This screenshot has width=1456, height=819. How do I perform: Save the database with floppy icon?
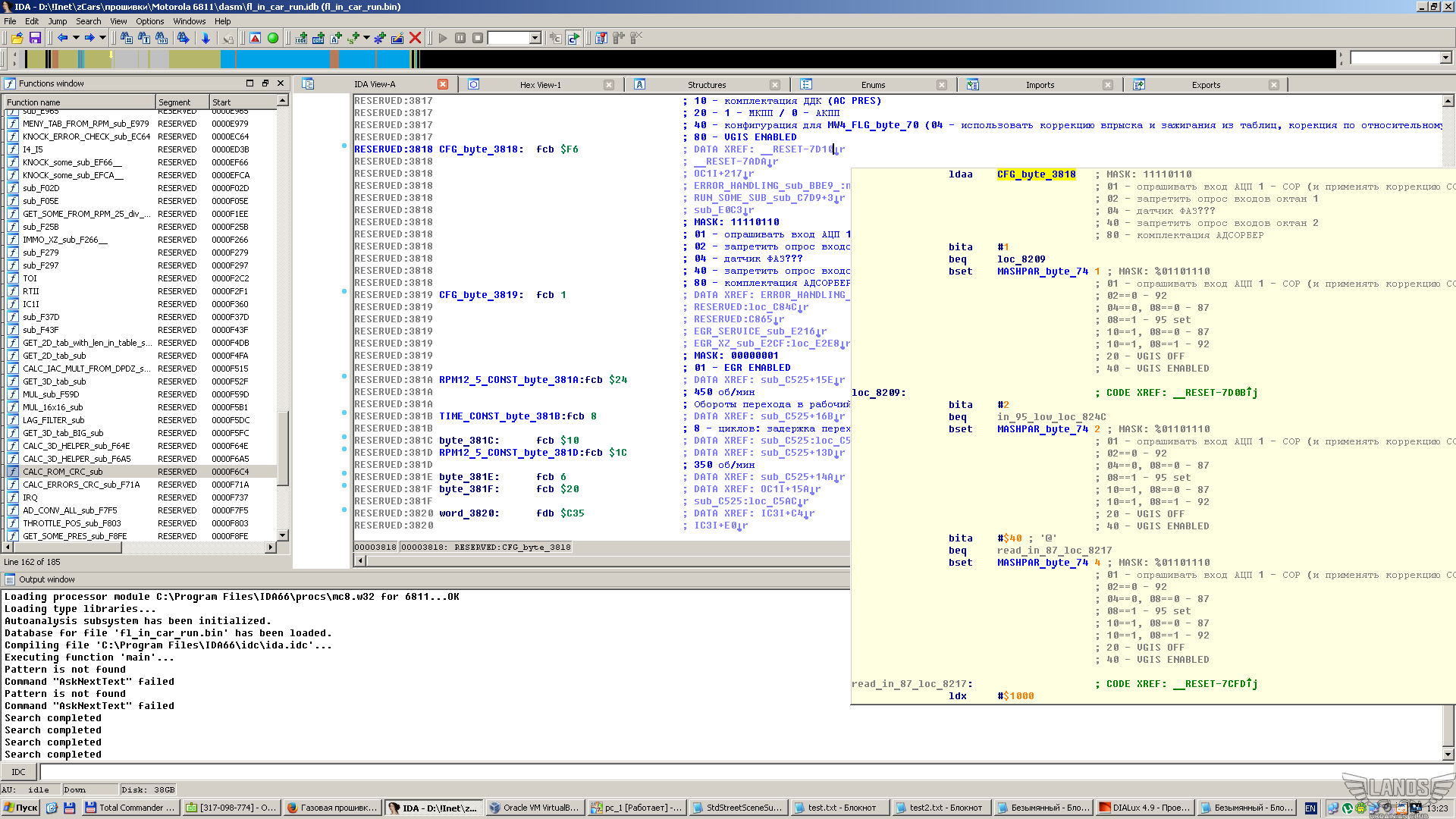tap(35, 38)
